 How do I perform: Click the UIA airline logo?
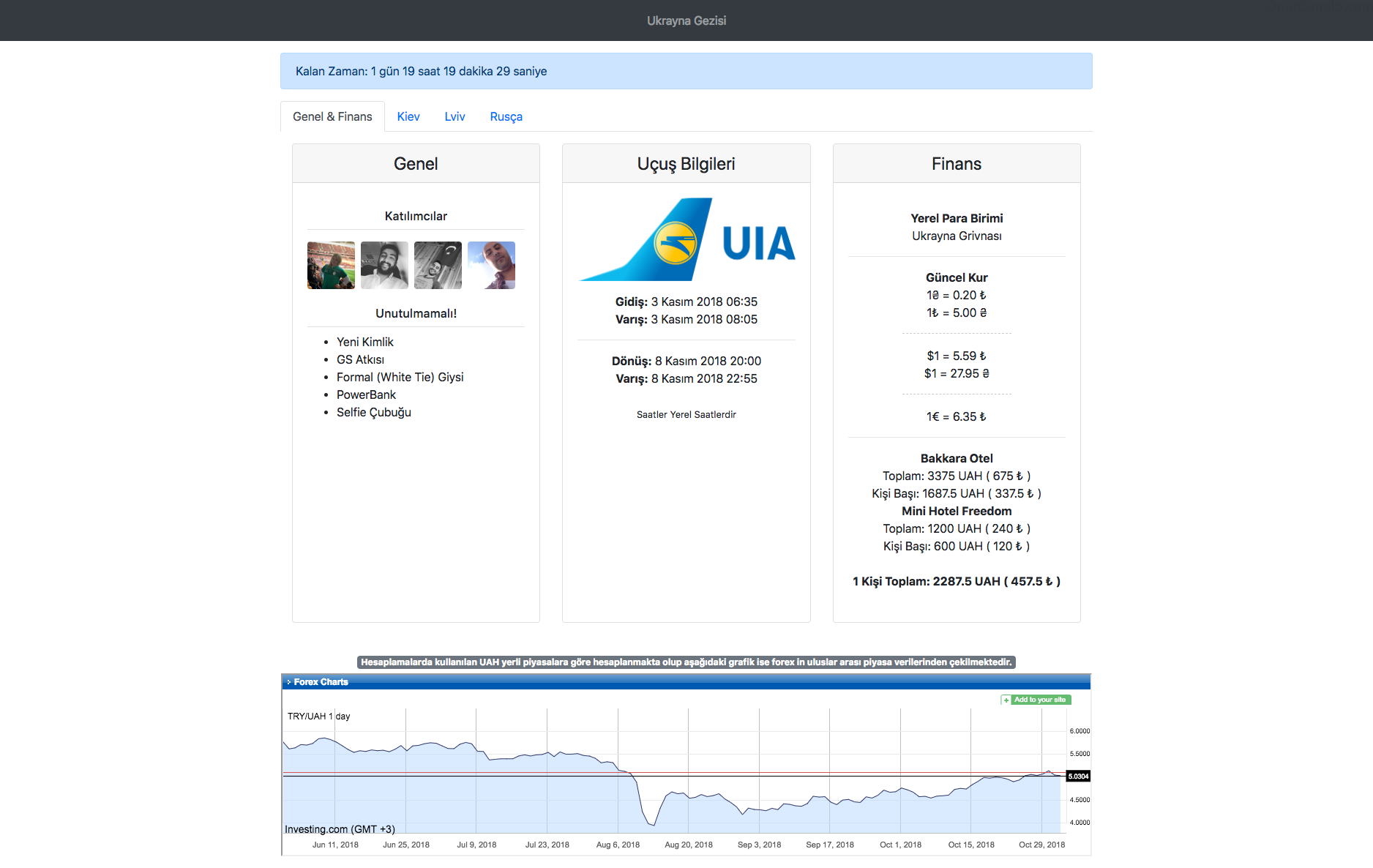pyautogui.click(x=686, y=239)
